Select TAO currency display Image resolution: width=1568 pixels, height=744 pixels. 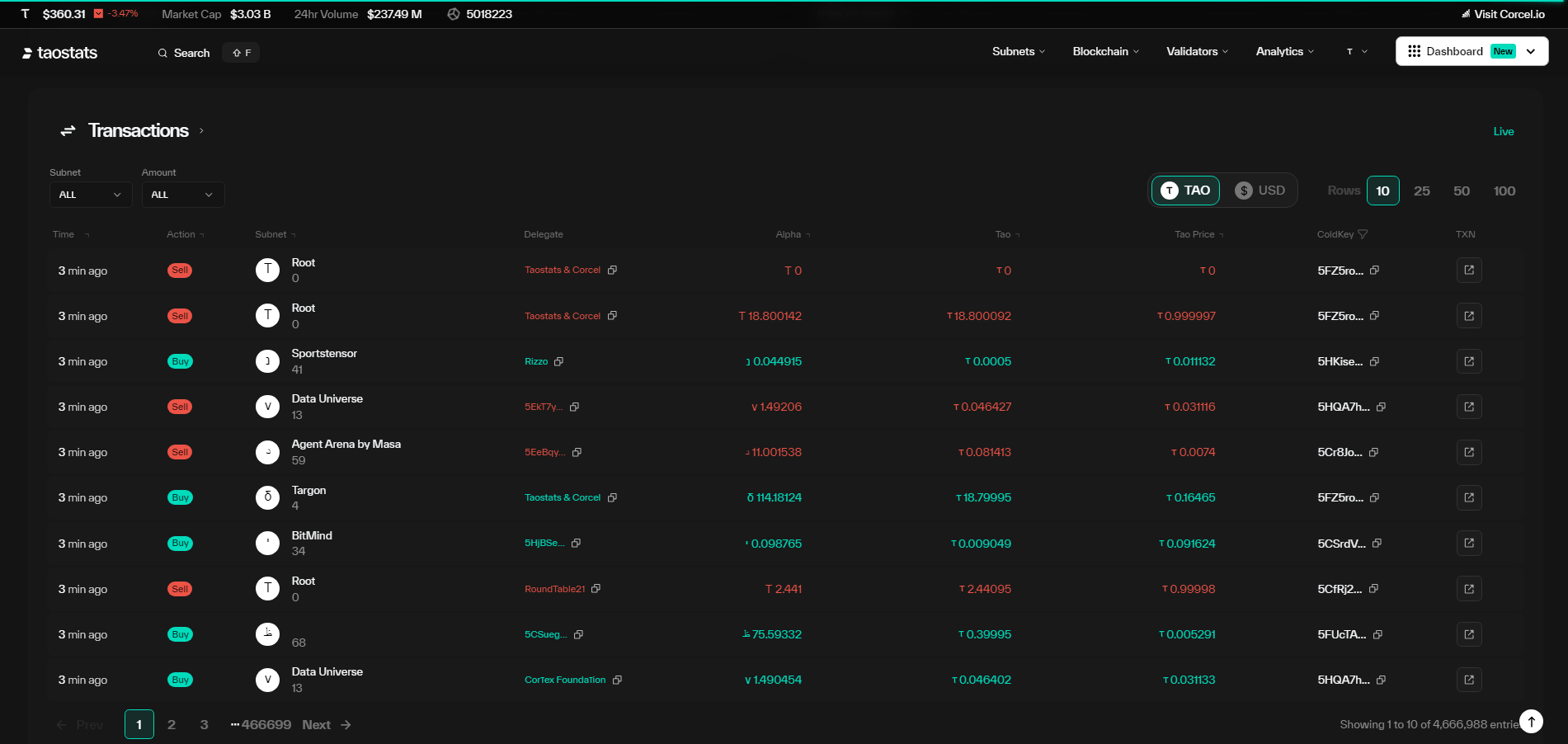1185,191
